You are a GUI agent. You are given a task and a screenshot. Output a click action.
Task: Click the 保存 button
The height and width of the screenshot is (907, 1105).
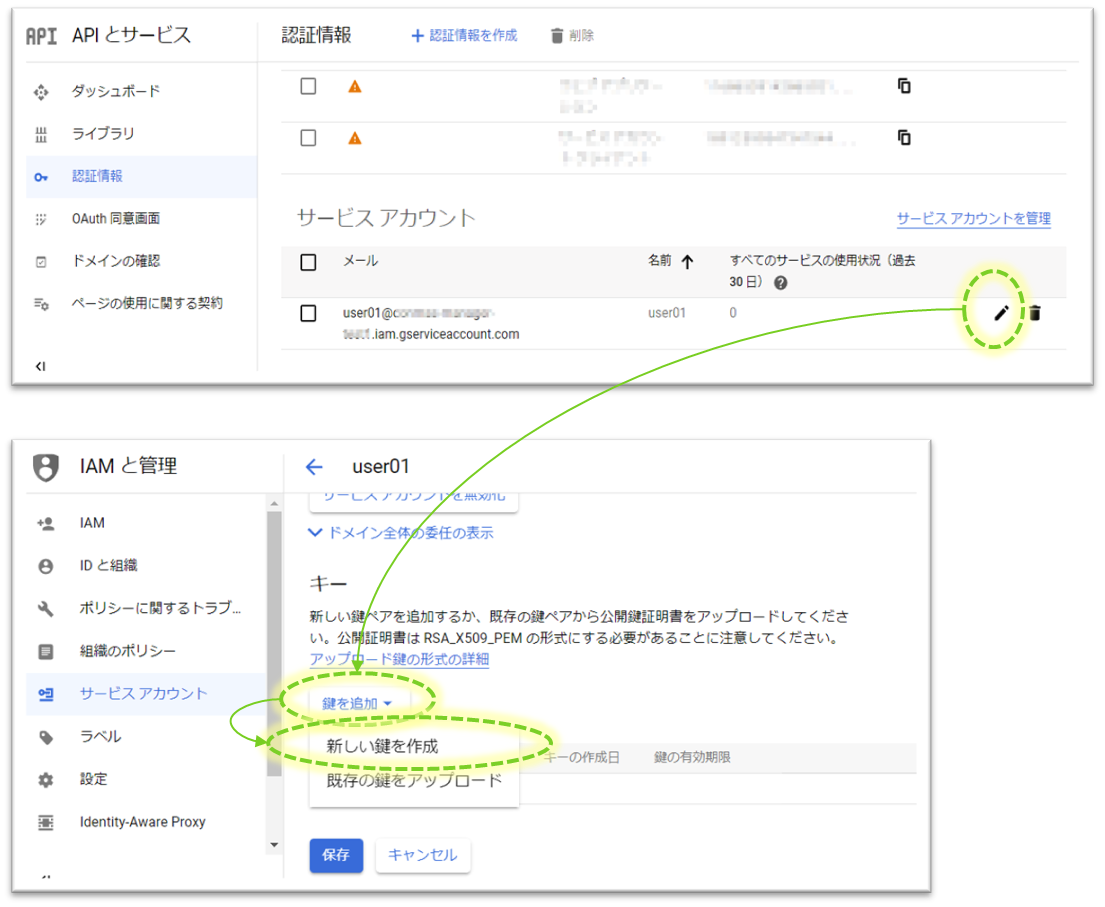pyautogui.click(x=335, y=855)
